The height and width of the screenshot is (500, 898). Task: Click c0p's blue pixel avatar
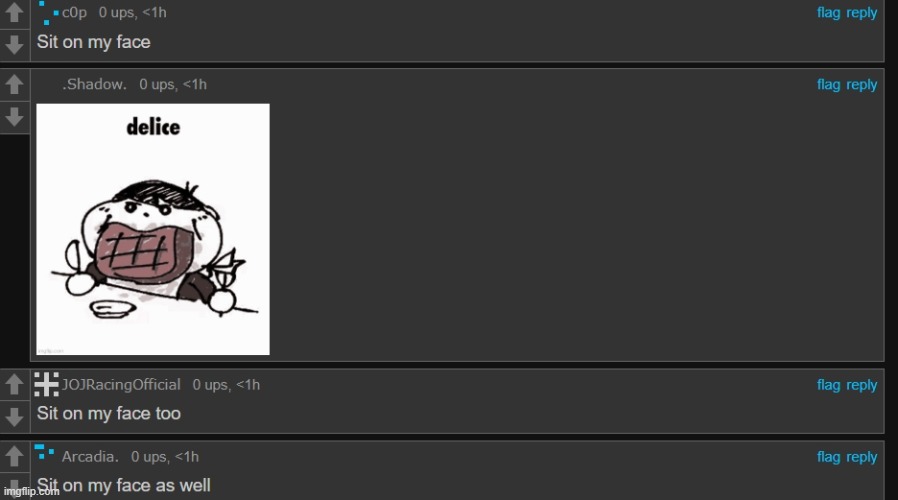point(48,13)
